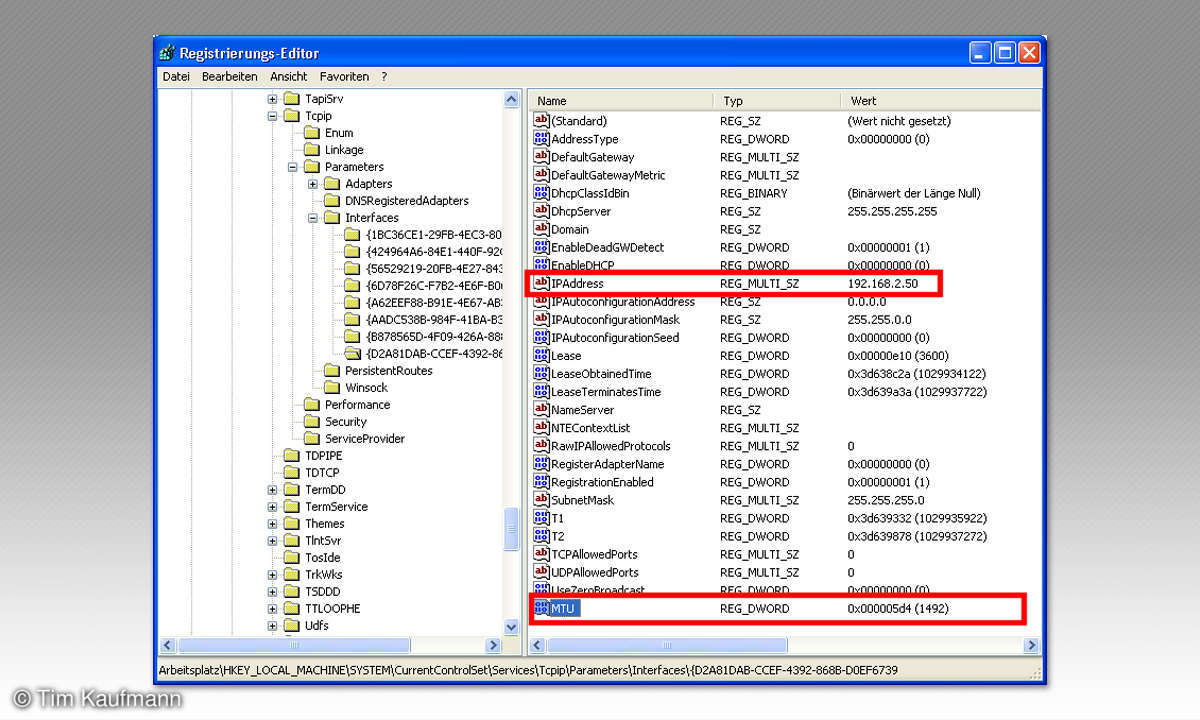The height and width of the screenshot is (720, 1200).
Task: Open the Bearbeiten menu
Action: [229, 76]
